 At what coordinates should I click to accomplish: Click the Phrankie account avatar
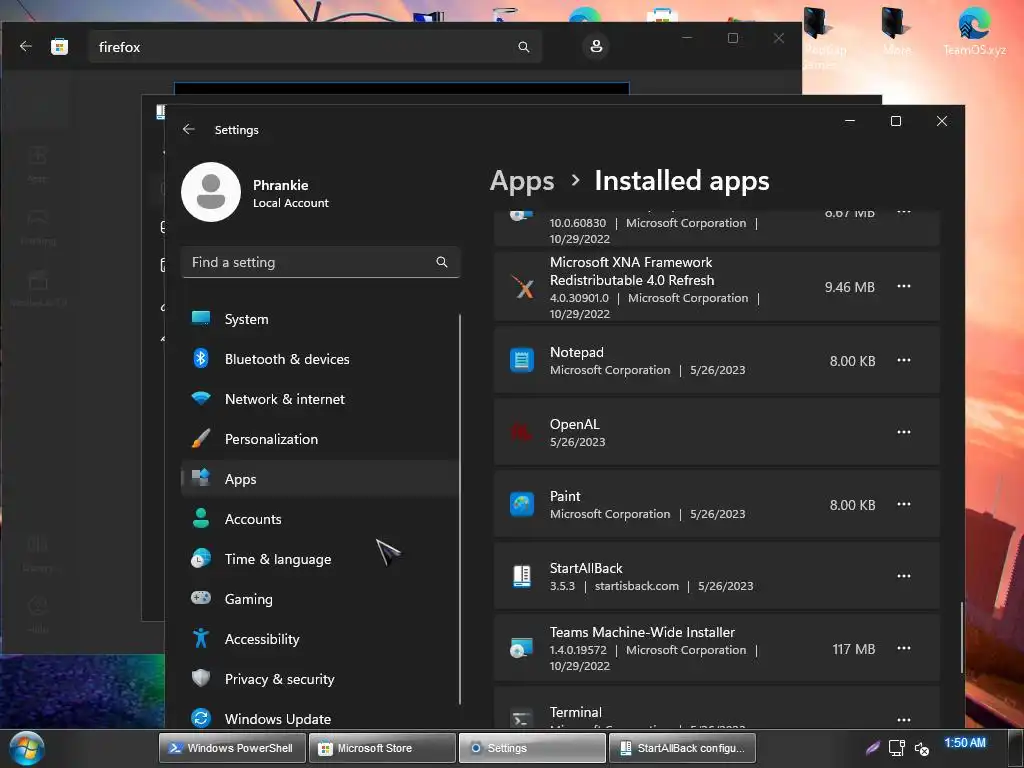point(211,192)
